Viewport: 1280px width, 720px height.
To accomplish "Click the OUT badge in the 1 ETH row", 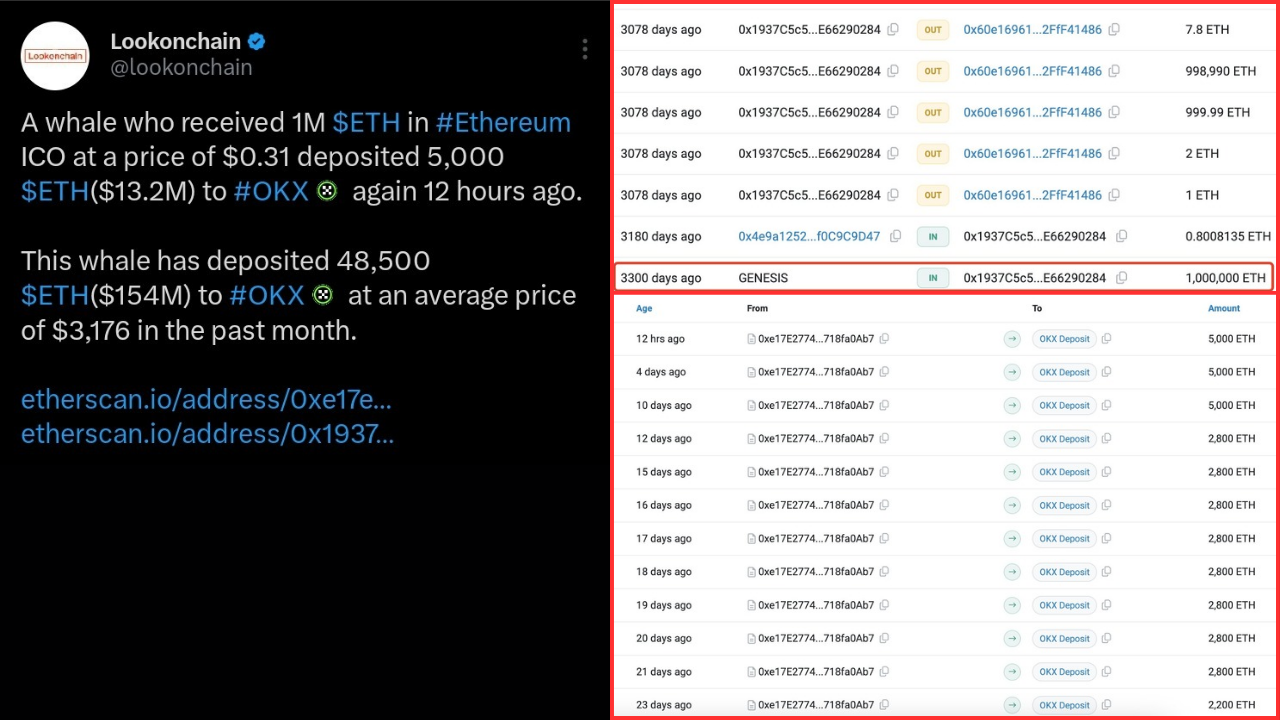I will click(x=933, y=195).
